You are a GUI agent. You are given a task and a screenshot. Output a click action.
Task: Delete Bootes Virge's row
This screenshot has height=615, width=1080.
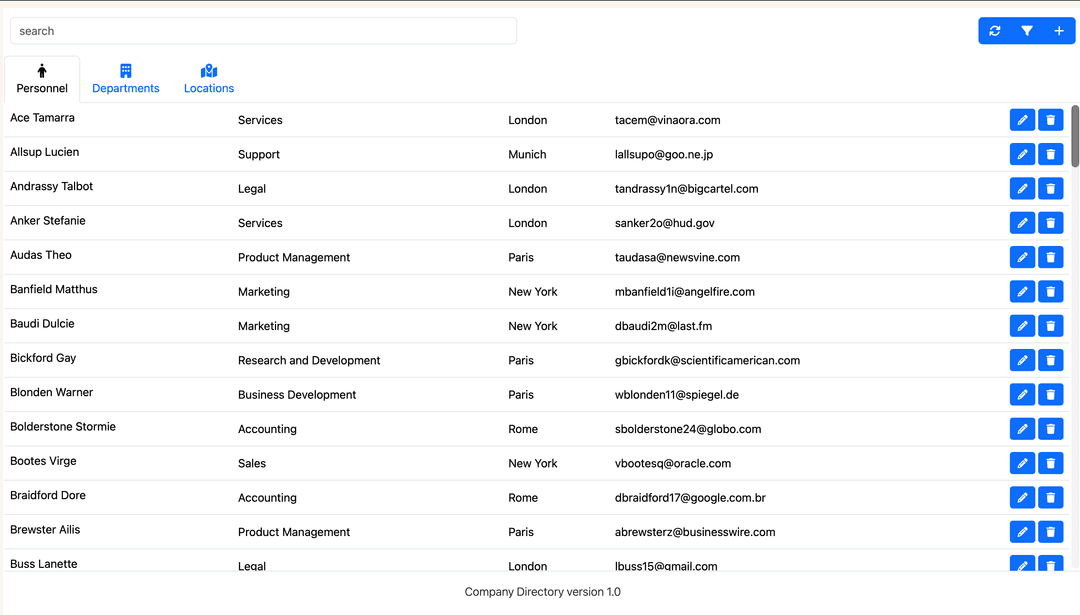point(1050,463)
